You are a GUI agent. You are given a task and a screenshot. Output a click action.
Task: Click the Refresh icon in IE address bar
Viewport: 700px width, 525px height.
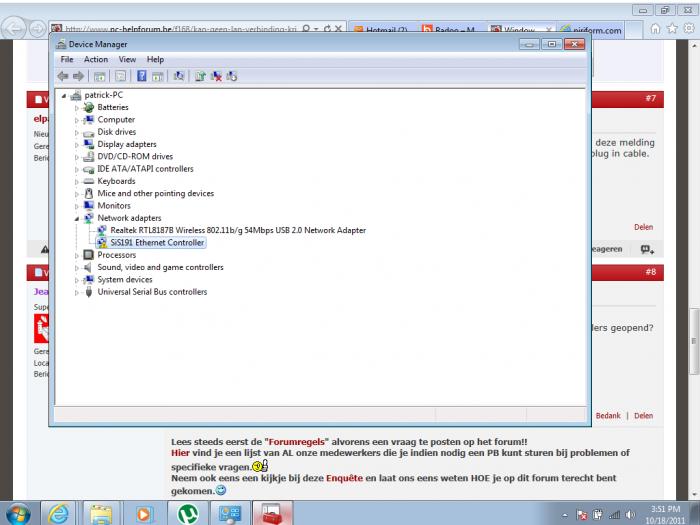pos(327,29)
